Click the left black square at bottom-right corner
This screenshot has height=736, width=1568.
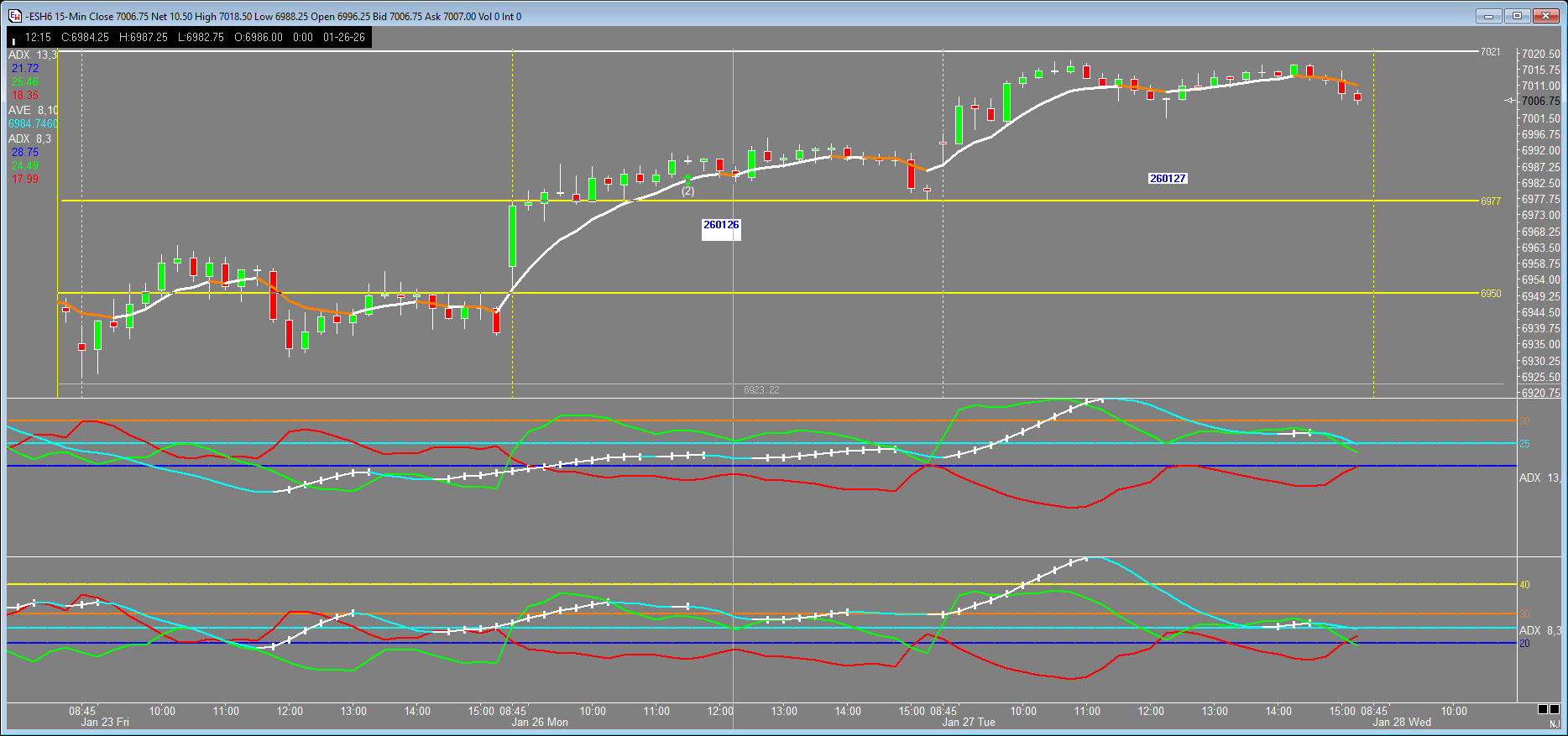click(1543, 709)
